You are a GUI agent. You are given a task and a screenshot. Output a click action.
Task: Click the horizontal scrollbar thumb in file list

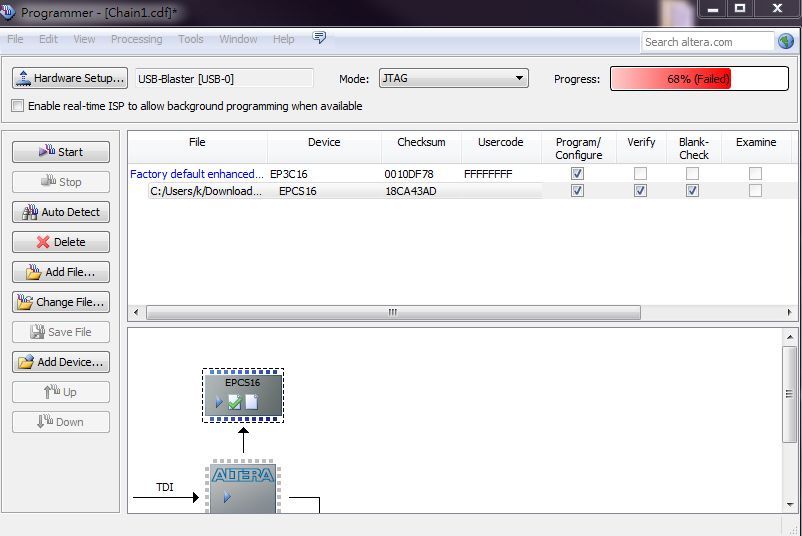[x=393, y=312]
